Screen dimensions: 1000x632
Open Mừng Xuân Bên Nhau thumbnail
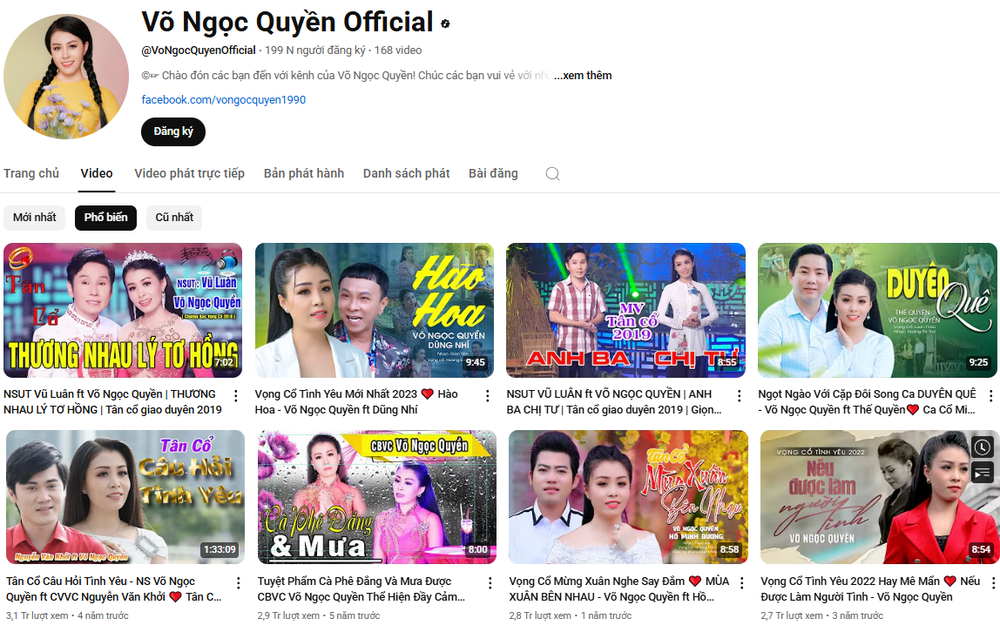click(628, 497)
